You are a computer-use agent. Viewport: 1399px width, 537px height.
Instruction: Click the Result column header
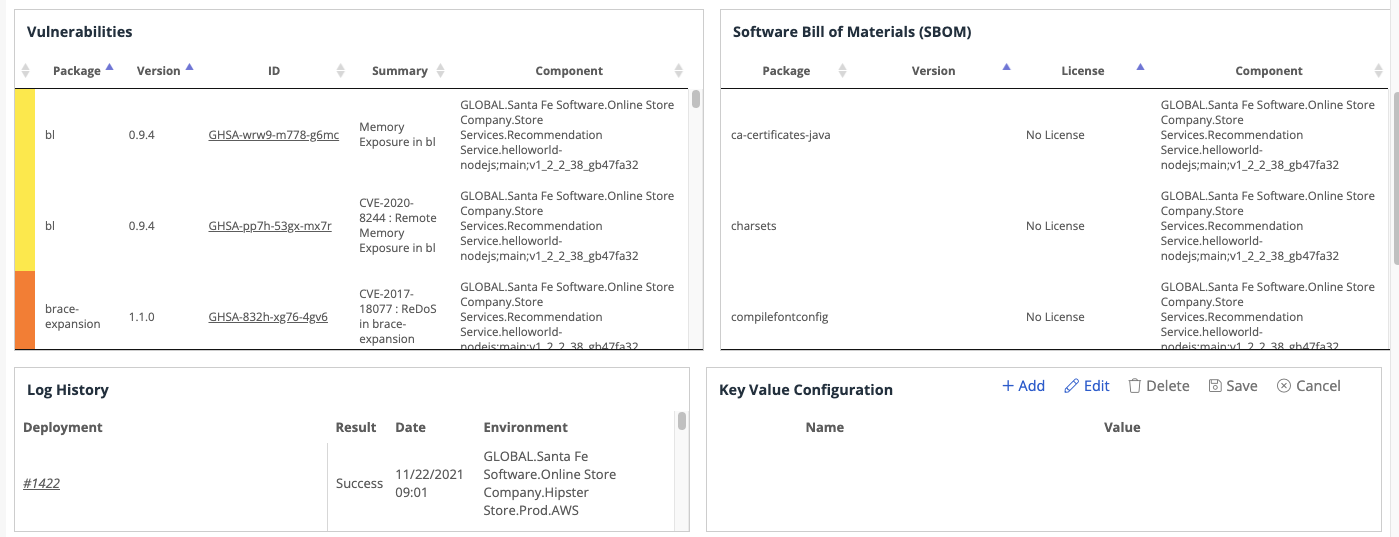pos(356,427)
